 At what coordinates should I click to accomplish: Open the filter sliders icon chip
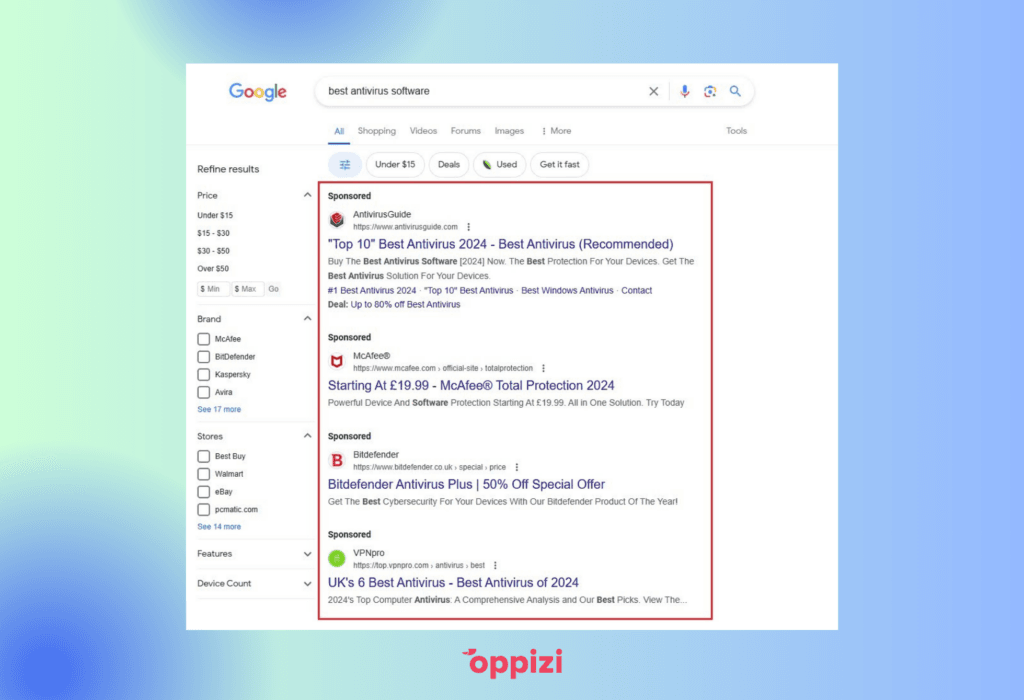344,165
